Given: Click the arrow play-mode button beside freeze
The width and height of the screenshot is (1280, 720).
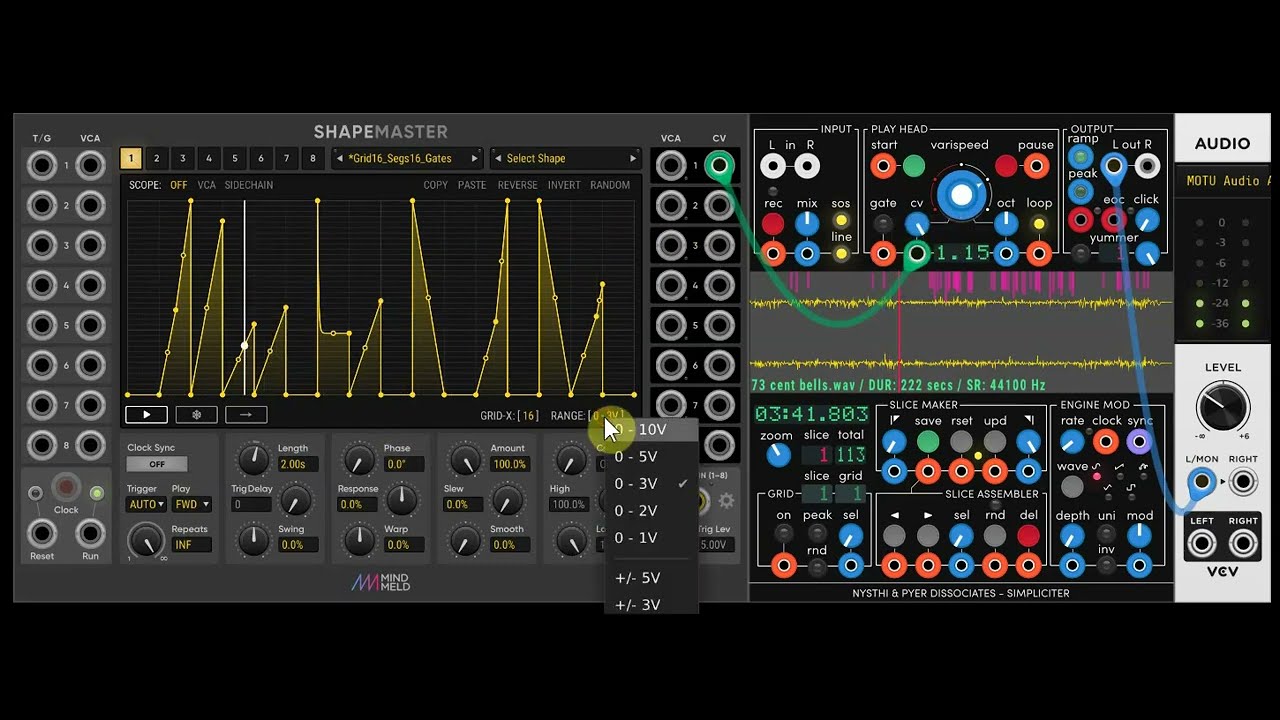Looking at the screenshot, I should coord(246,414).
